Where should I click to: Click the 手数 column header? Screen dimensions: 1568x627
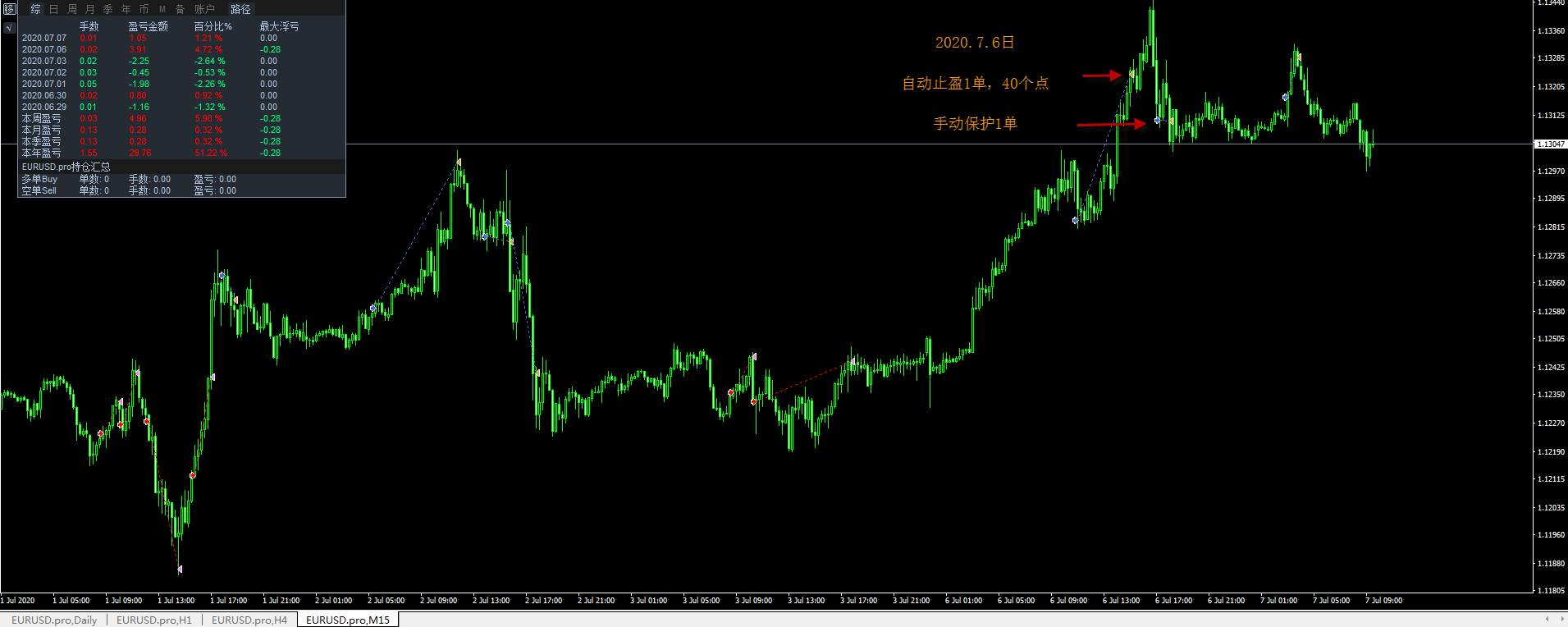point(89,27)
